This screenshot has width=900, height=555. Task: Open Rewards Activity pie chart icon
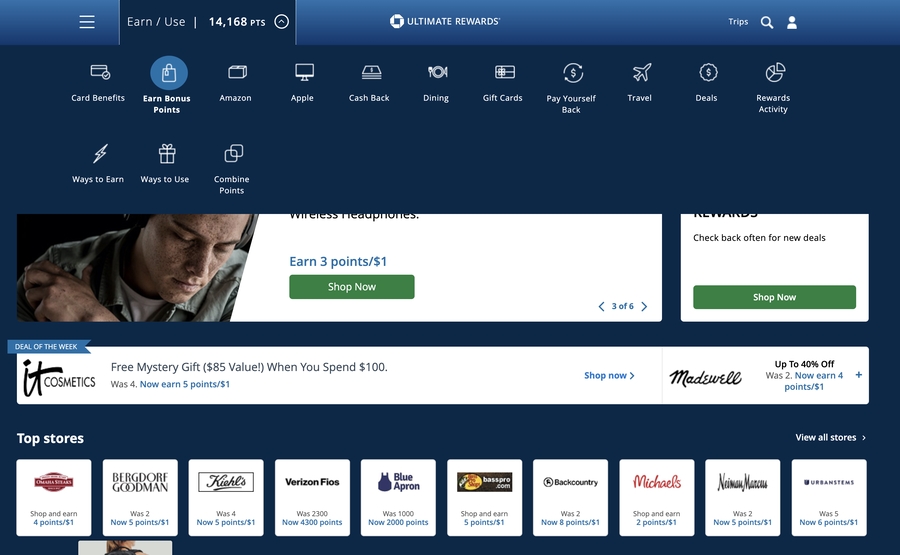click(774, 73)
